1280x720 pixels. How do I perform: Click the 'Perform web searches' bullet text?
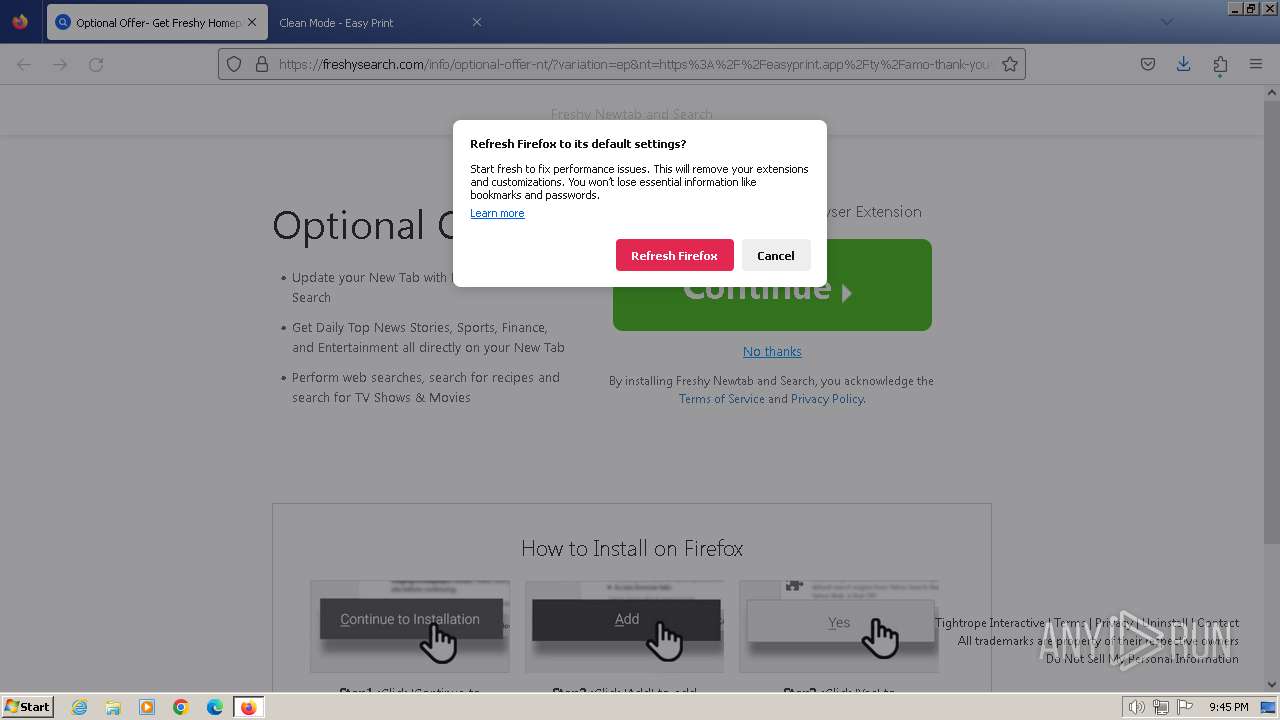point(426,387)
